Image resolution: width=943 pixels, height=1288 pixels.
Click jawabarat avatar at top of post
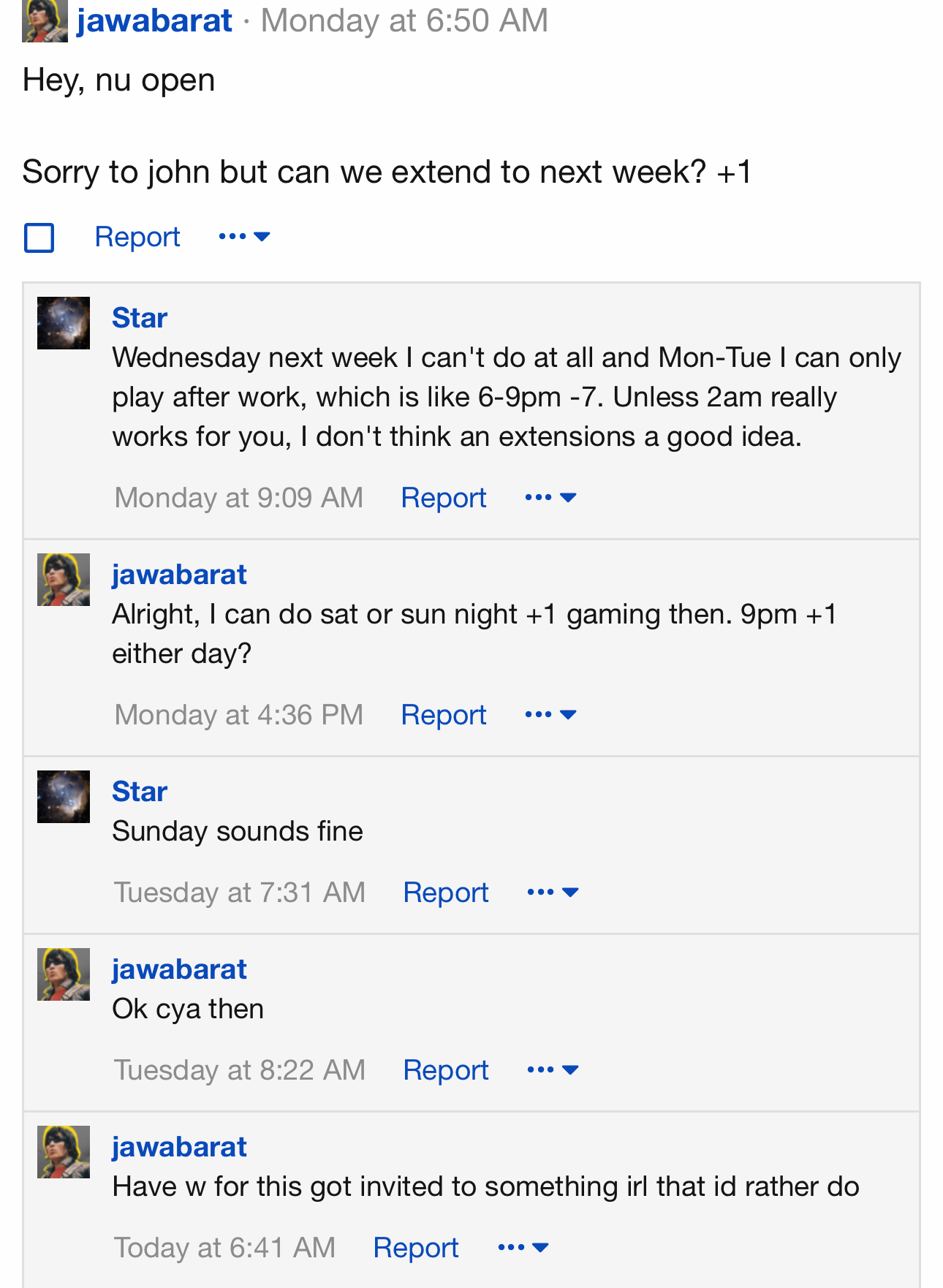[x=45, y=20]
